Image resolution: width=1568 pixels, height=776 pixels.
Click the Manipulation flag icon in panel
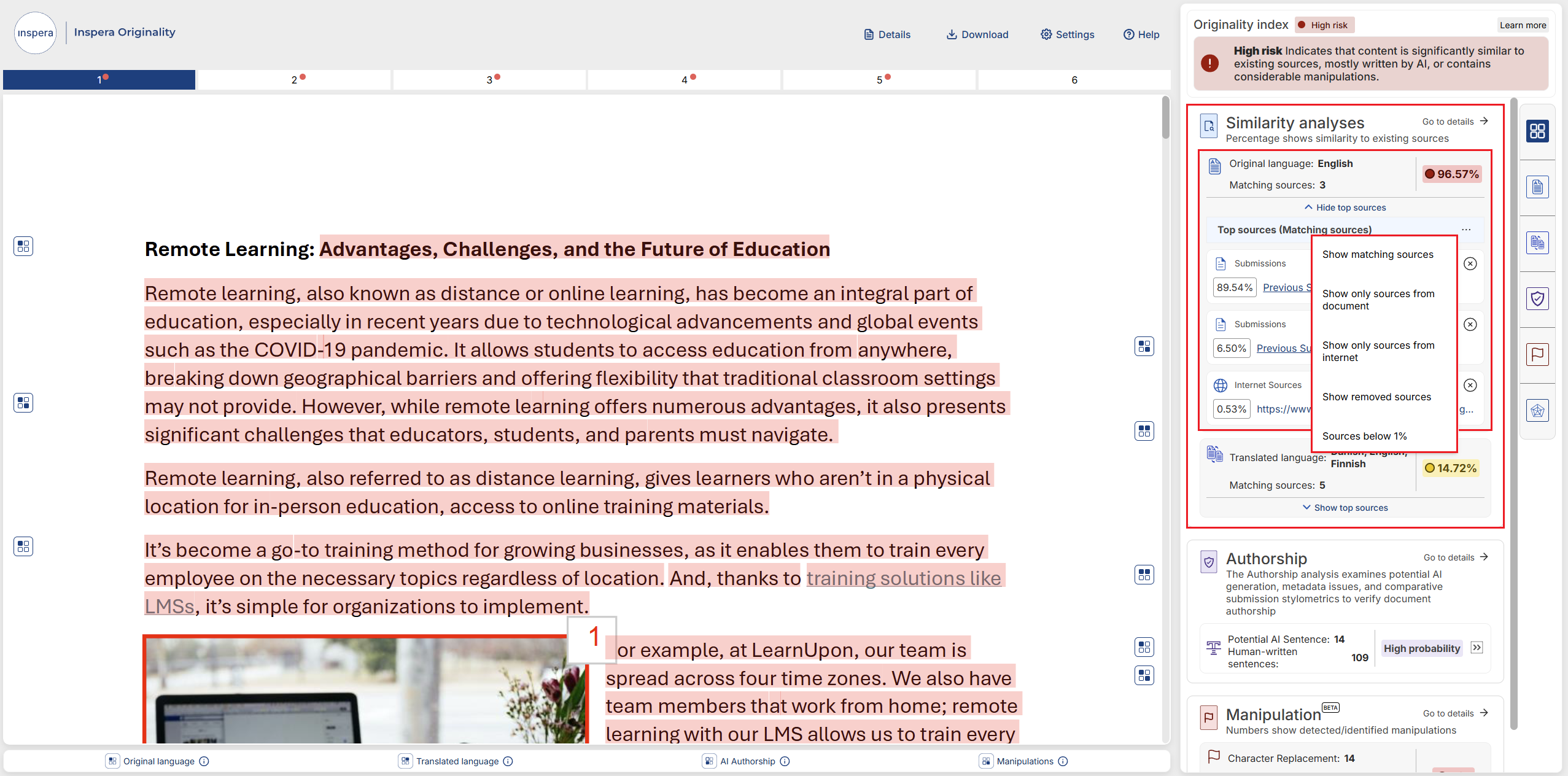coord(1209,717)
